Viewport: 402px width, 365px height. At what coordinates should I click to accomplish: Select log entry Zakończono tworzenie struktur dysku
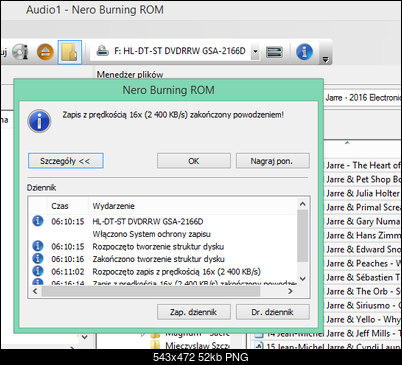click(163, 259)
